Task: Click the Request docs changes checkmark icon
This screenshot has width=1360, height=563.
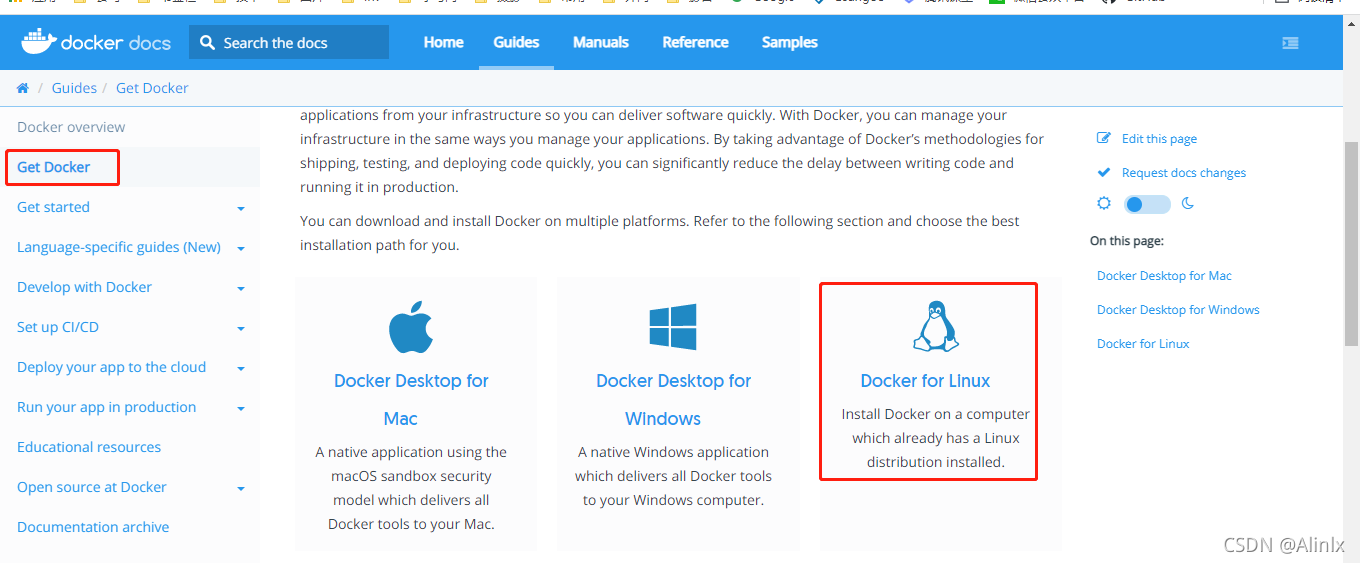Action: tap(1104, 172)
